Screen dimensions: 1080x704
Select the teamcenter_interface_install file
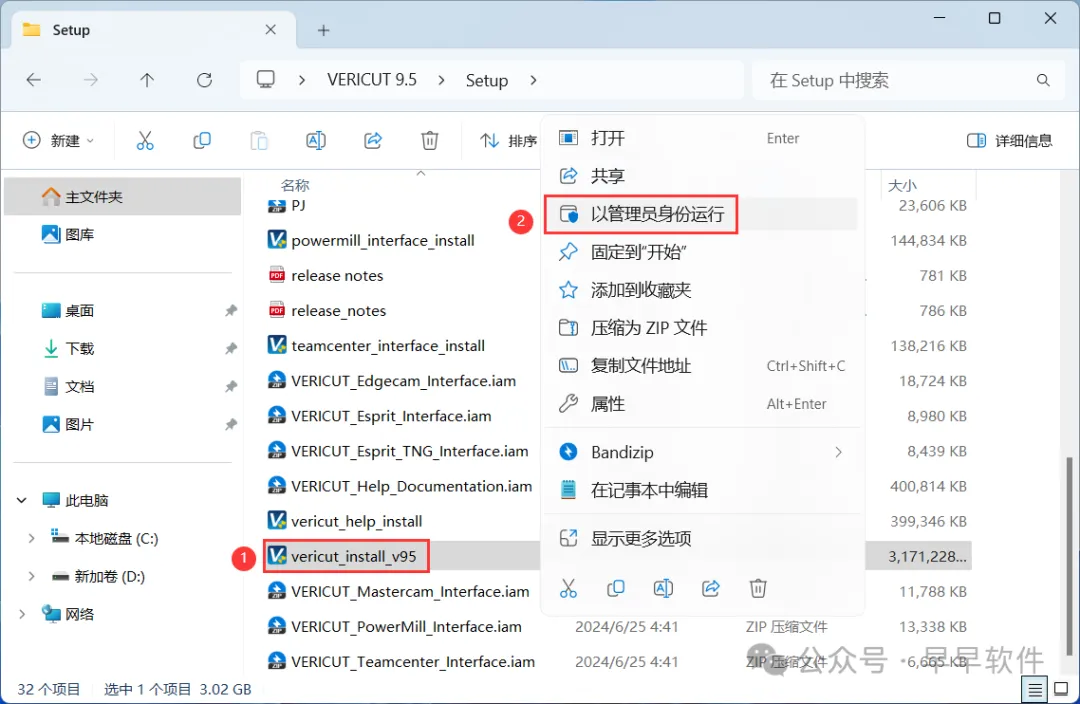[x=388, y=346]
